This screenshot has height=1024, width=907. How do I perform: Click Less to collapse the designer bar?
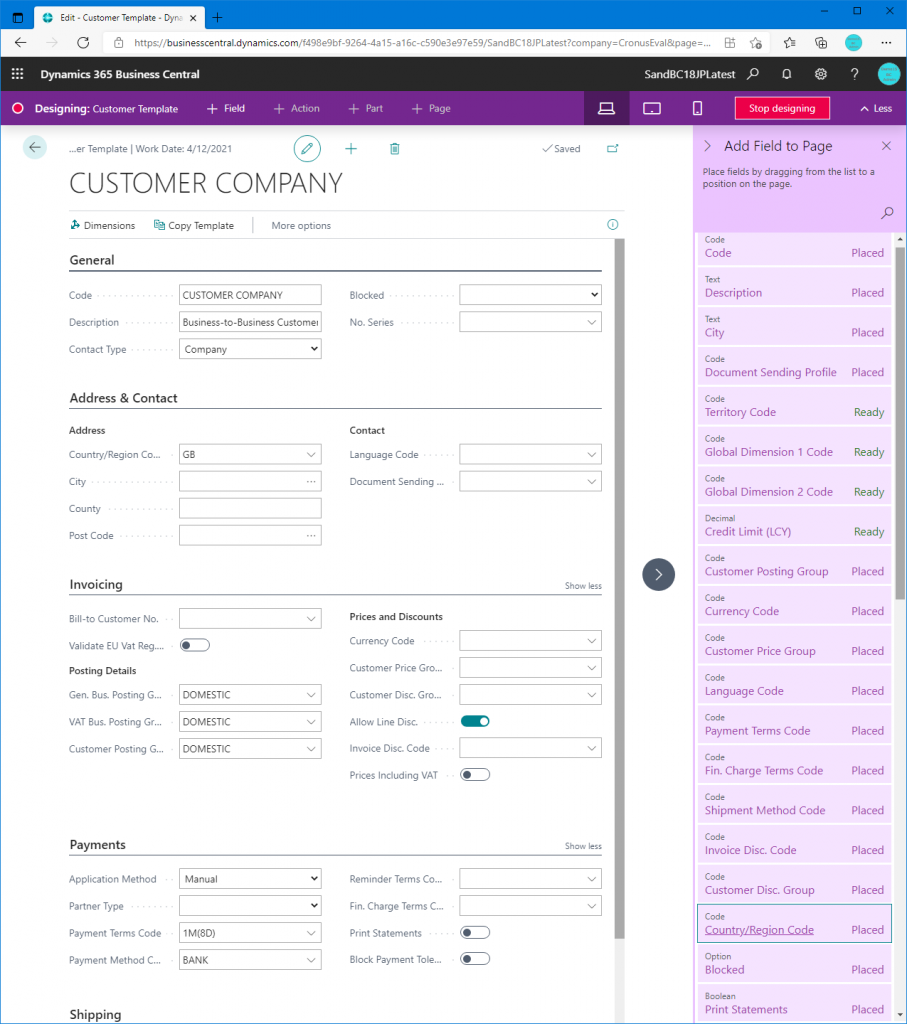[x=876, y=108]
